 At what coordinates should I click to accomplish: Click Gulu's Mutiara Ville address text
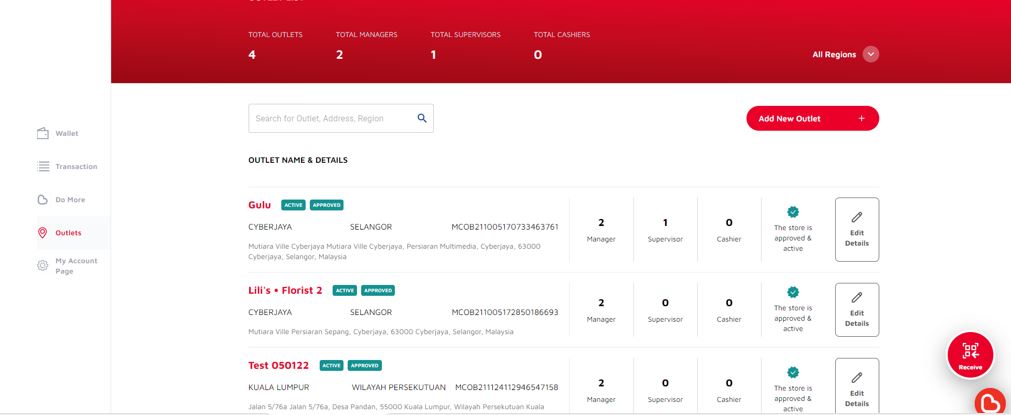pyautogui.click(x=395, y=251)
